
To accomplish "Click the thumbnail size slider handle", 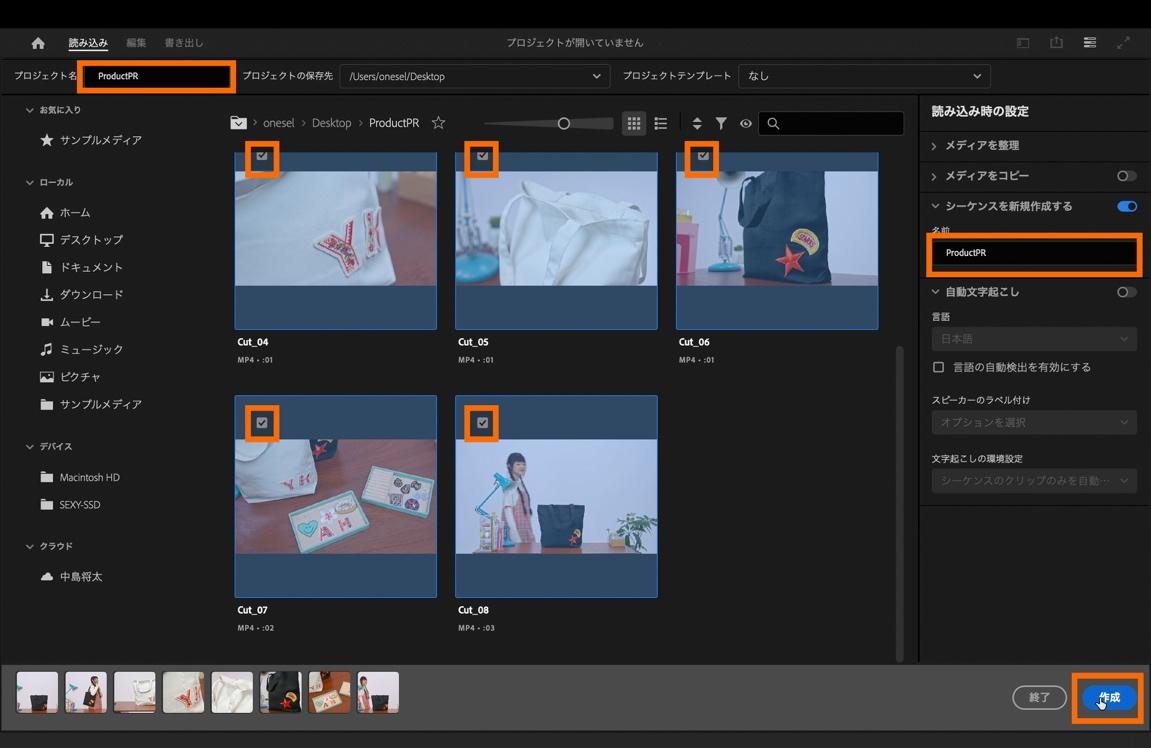I will tap(564, 123).
